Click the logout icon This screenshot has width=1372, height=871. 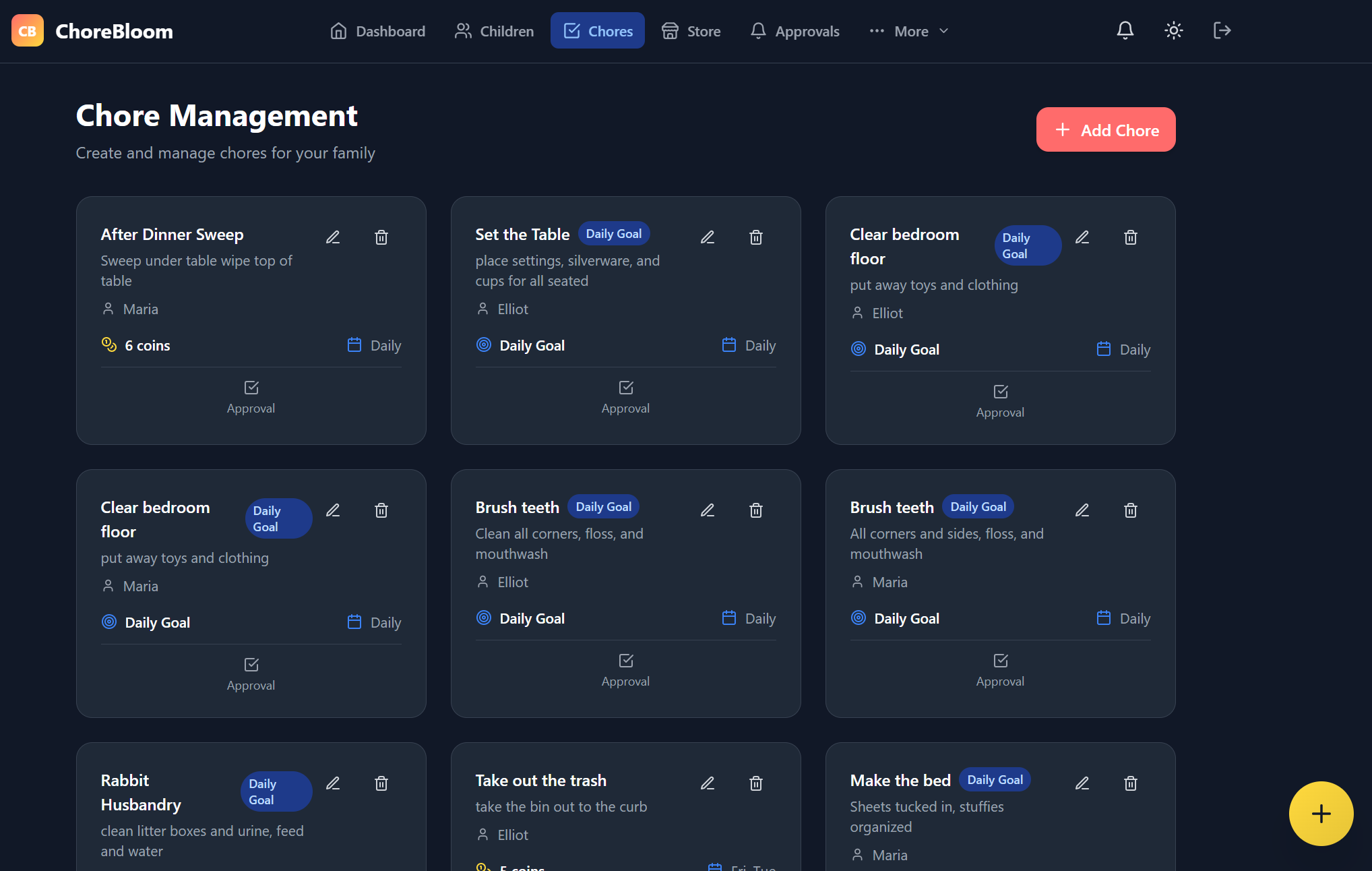tap(1222, 31)
